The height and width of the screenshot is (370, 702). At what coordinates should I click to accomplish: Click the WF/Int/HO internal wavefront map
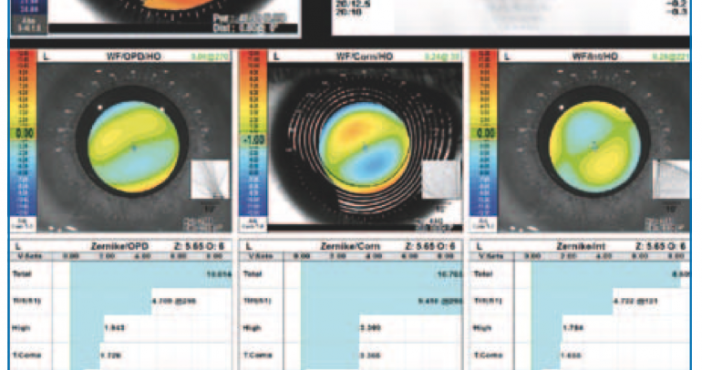(595, 147)
